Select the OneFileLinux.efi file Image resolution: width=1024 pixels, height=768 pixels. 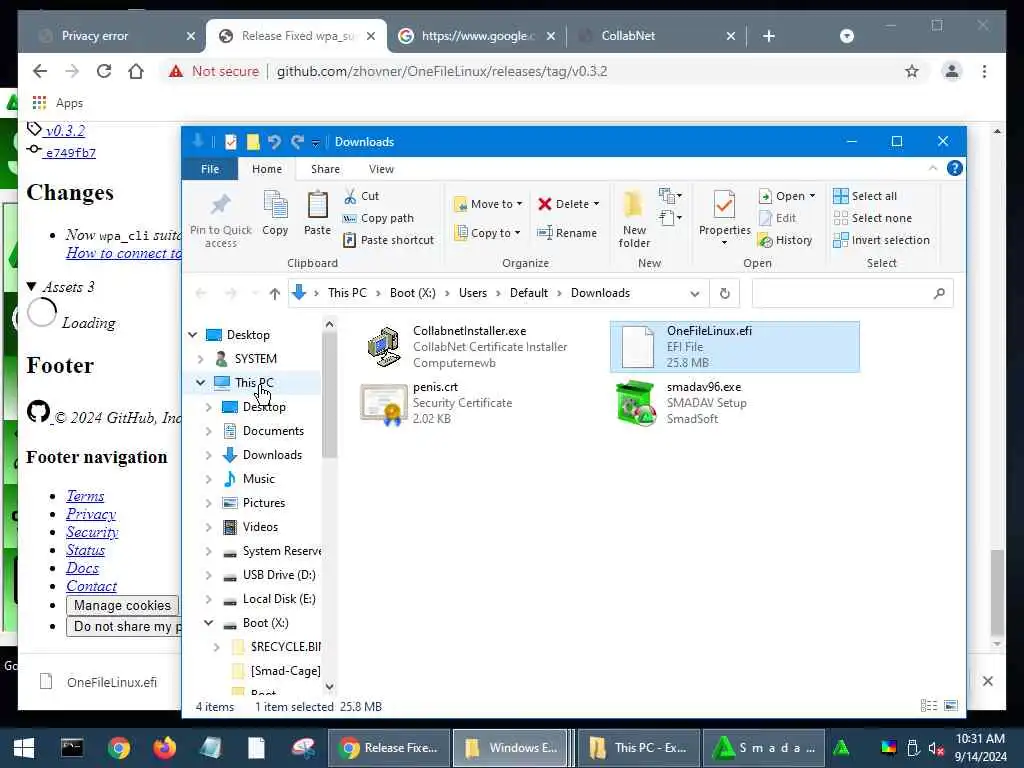[x=735, y=347]
